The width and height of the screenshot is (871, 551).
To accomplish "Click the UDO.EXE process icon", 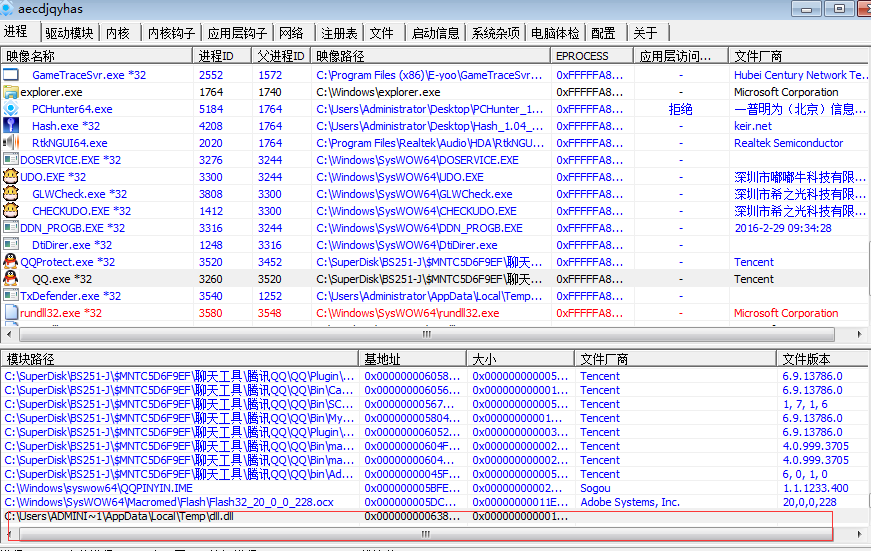I will point(11,177).
